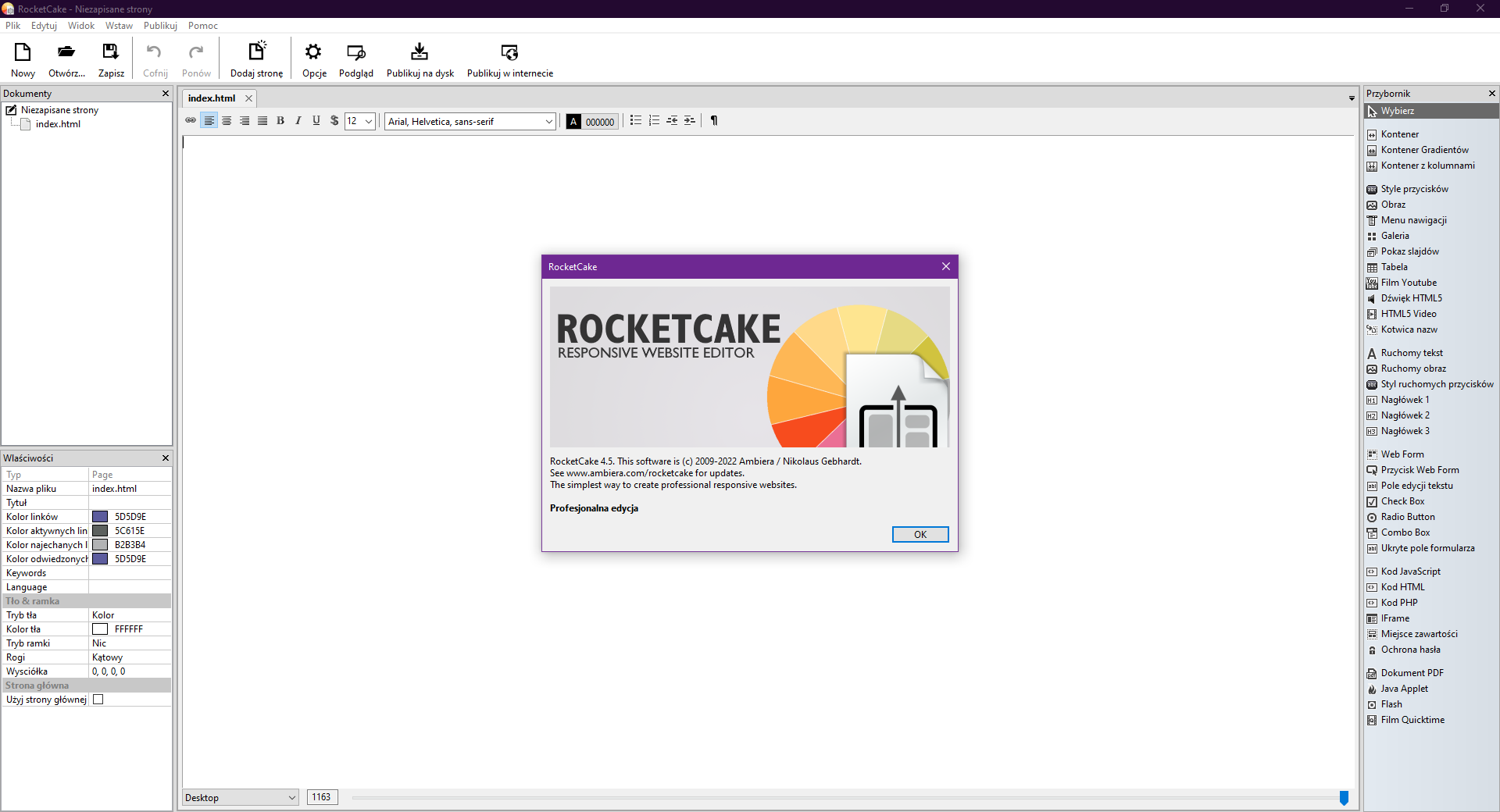The width and height of the screenshot is (1500, 812).
Task: Toggle the paragraph marks button
Action: [714, 121]
